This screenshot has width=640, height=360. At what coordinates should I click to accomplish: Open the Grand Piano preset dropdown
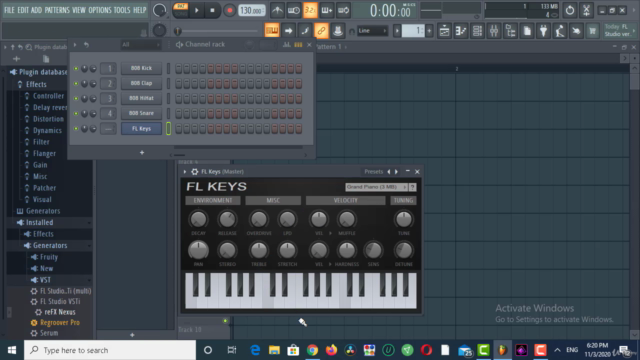click(376, 187)
